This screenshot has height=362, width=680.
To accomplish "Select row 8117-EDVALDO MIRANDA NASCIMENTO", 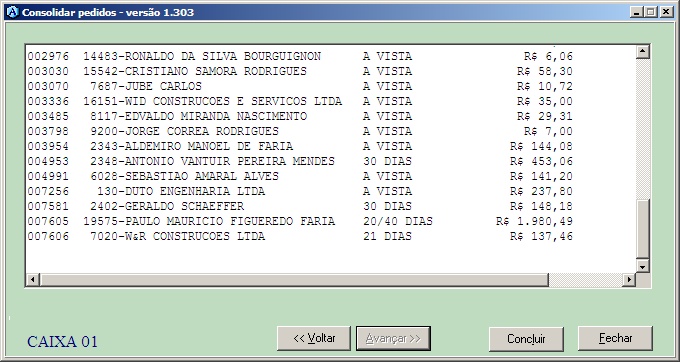I will pos(300,116).
